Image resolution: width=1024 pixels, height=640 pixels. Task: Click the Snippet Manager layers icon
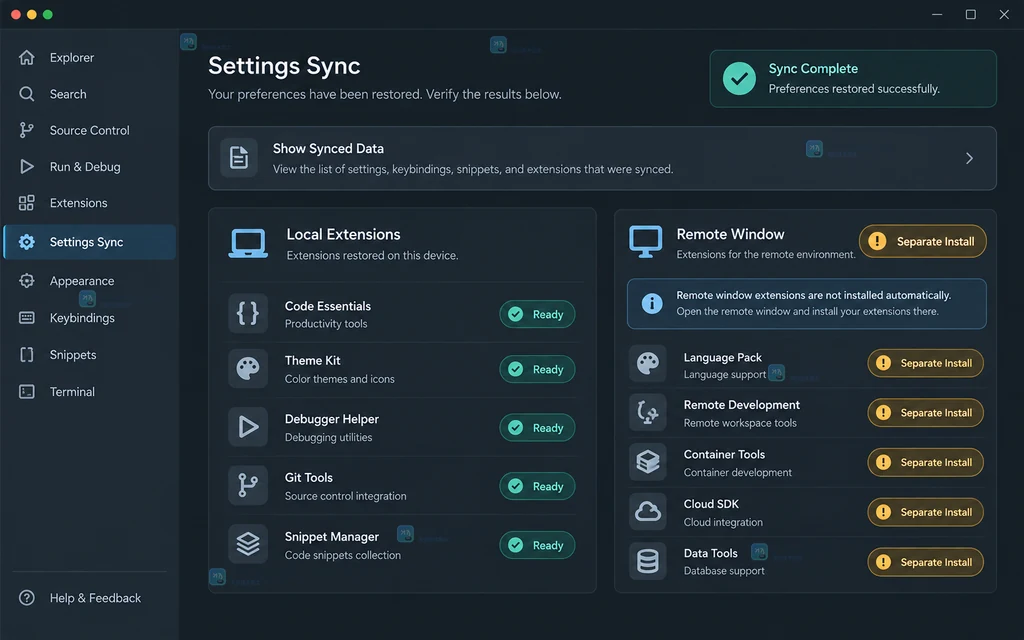[248, 544]
